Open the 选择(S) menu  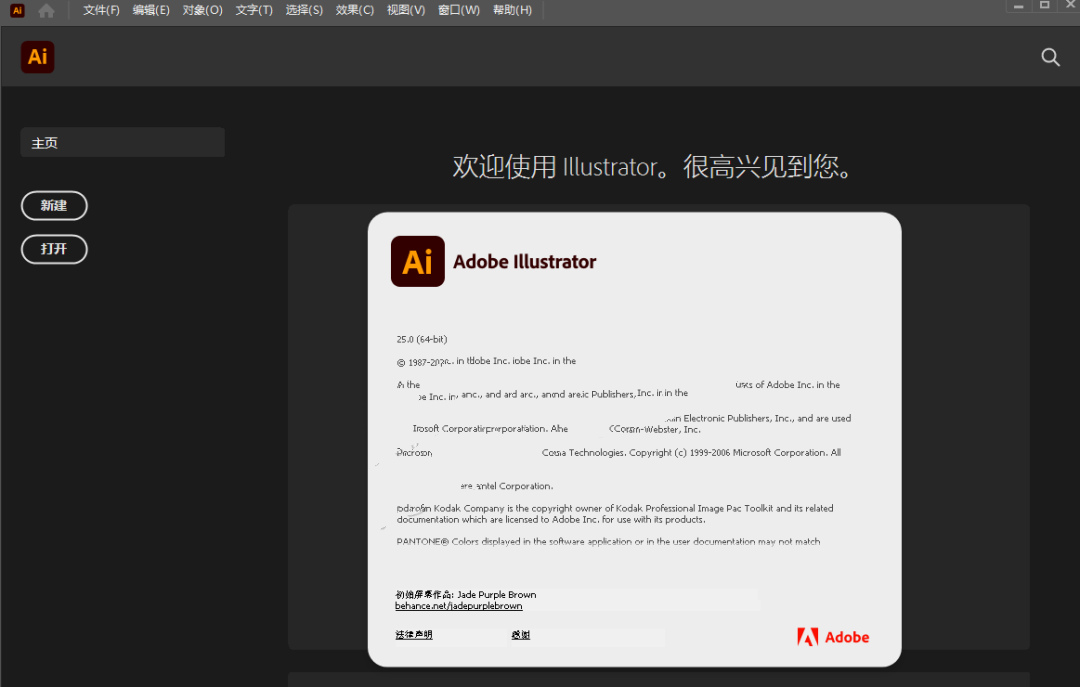(304, 10)
